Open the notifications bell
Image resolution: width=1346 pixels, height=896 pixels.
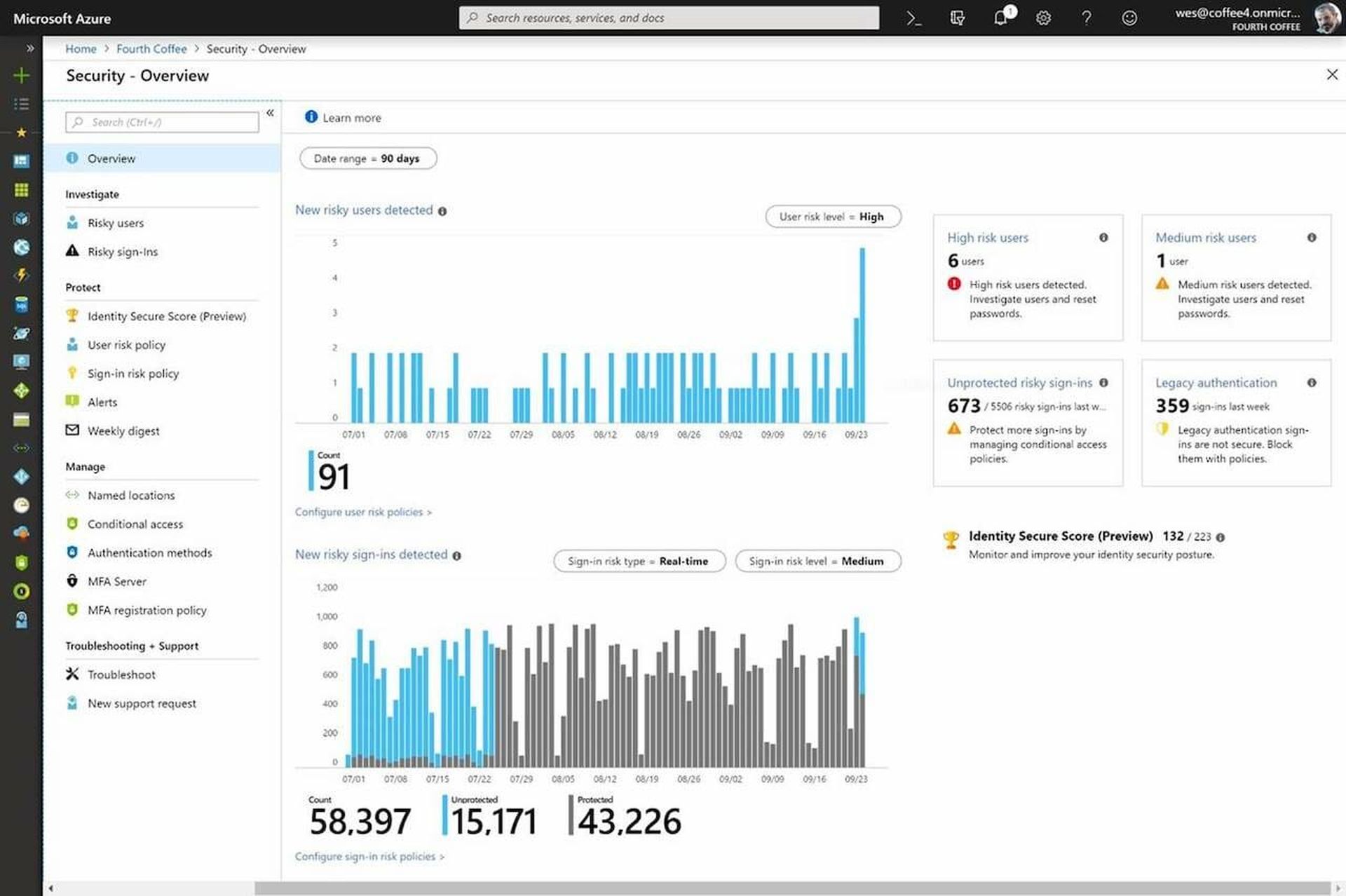click(1001, 18)
